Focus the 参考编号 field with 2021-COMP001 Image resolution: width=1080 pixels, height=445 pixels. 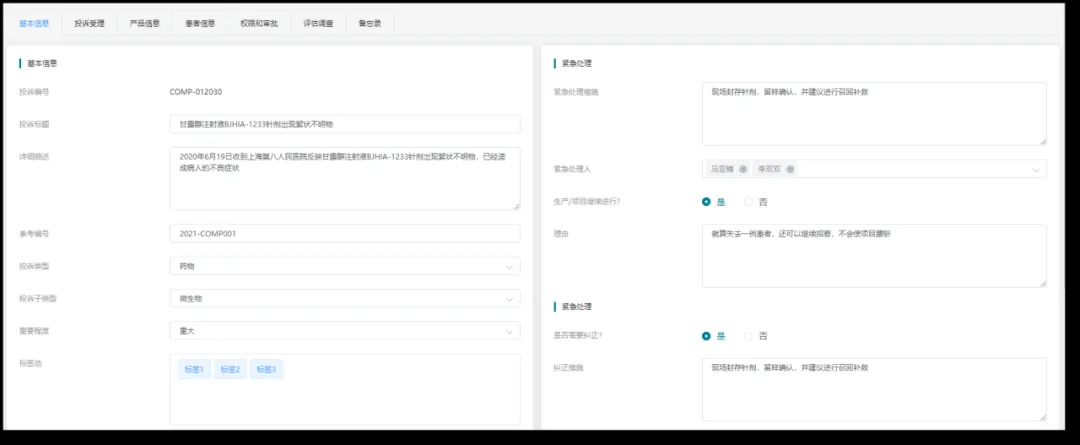point(345,234)
